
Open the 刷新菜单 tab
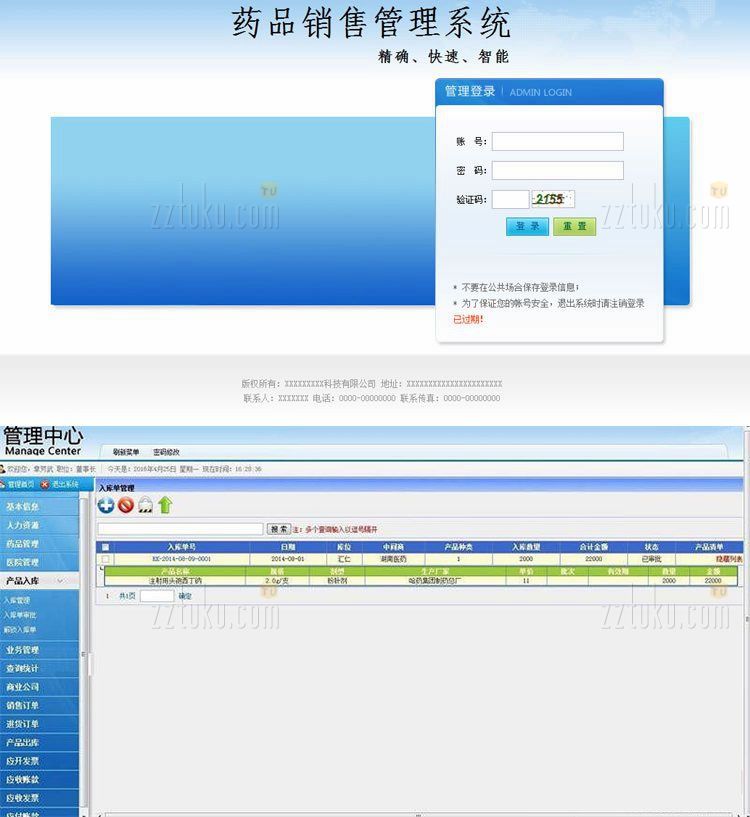point(126,452)
